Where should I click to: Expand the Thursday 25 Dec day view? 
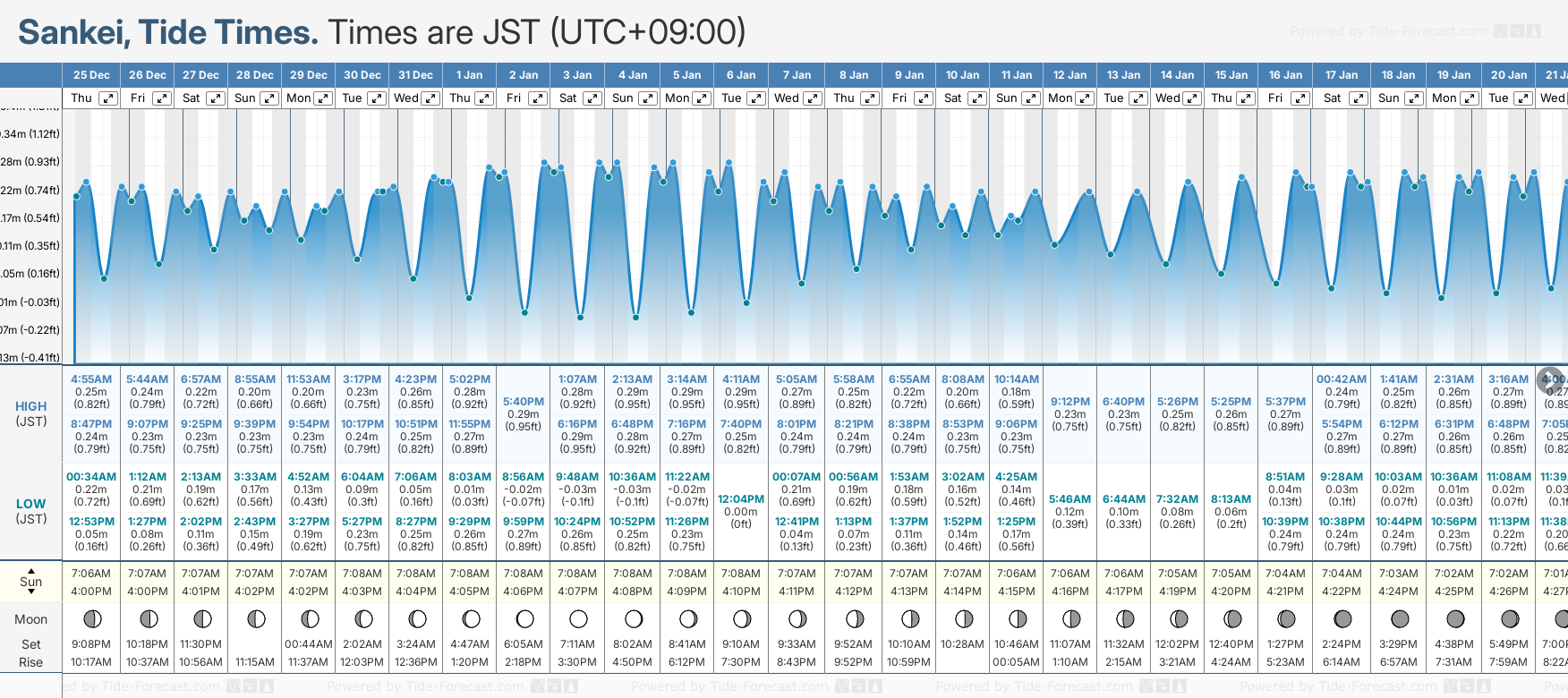108,98
